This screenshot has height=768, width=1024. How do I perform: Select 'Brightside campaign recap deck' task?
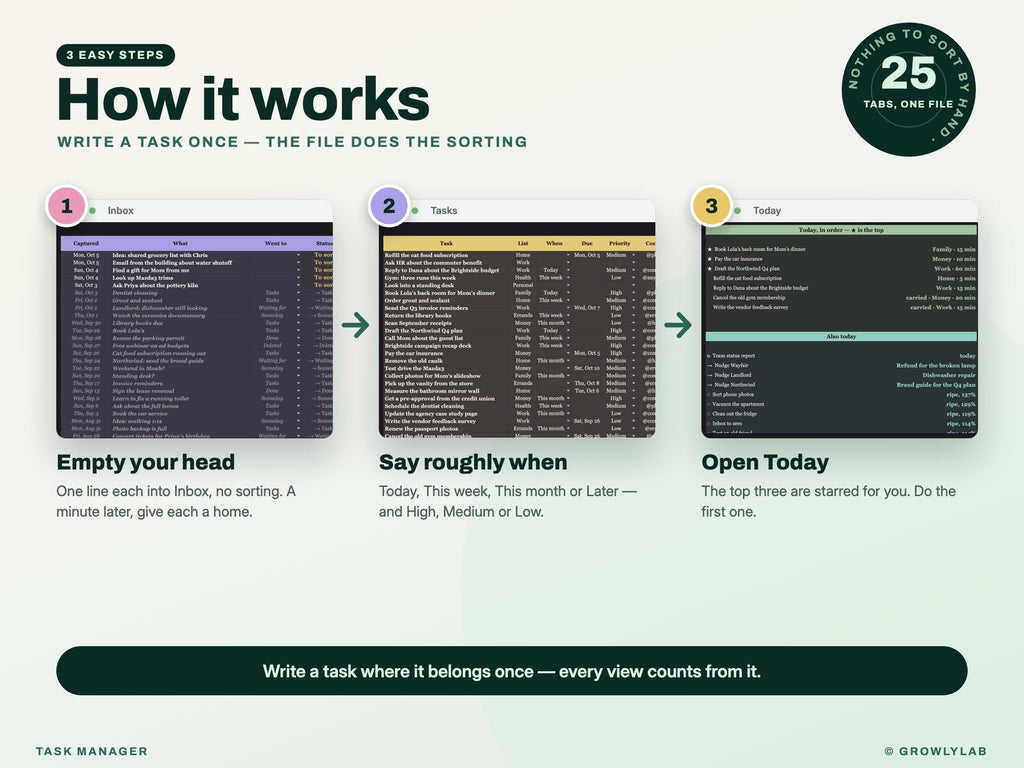[428, 345]
